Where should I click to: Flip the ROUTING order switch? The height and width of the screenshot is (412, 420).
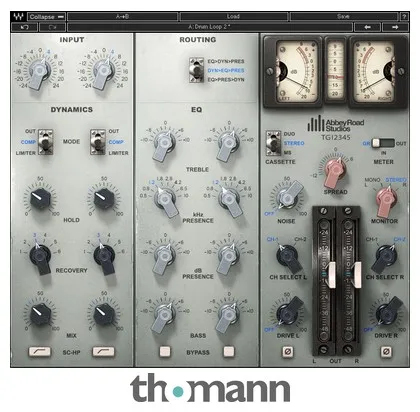tap(196, 70)
